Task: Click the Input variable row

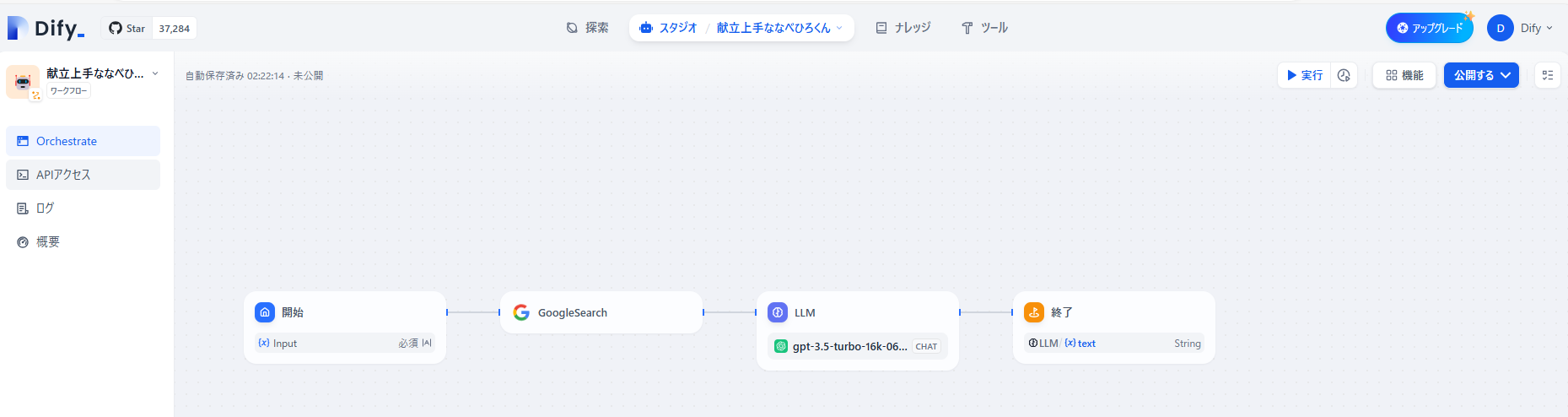Action: pos(345,344)
